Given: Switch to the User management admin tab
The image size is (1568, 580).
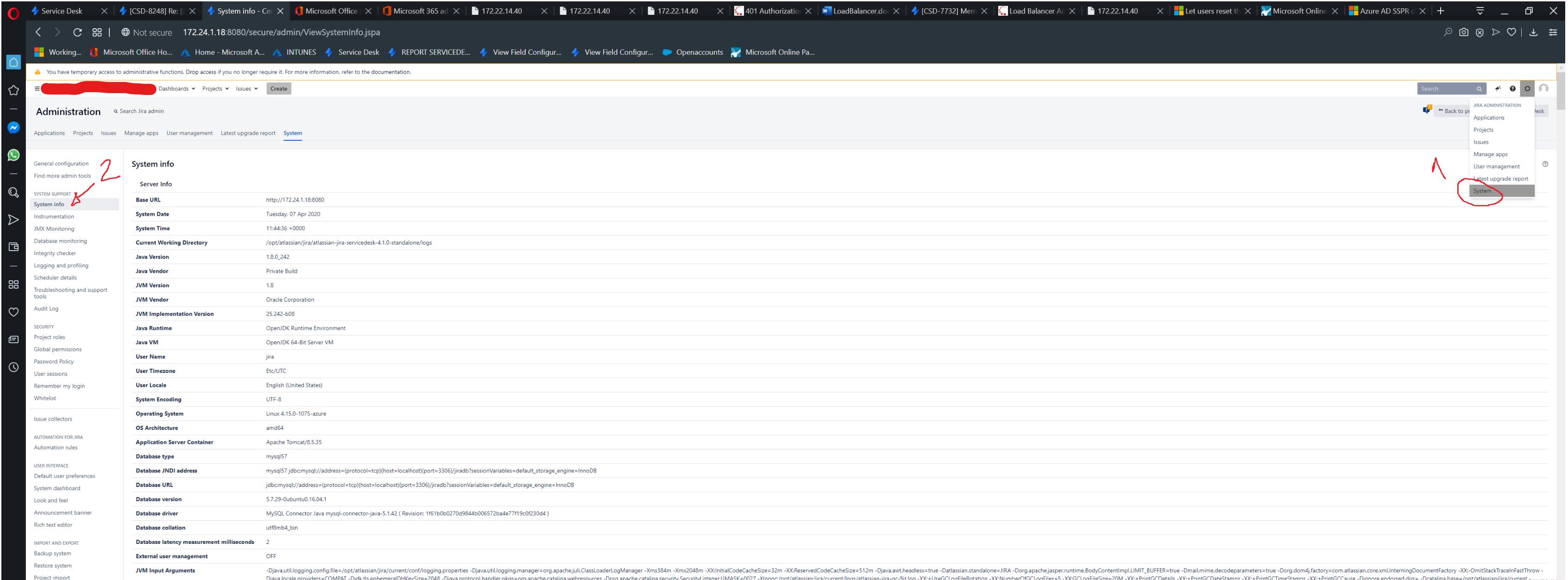Looking at the screenshot, I should 189,132.
